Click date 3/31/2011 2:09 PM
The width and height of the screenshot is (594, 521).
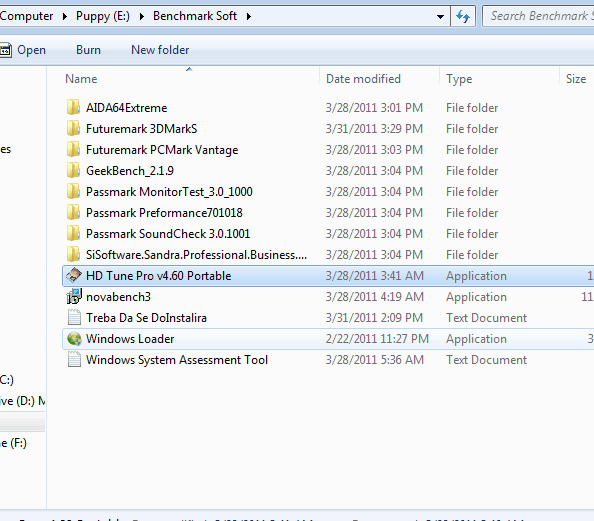[374, 318]
